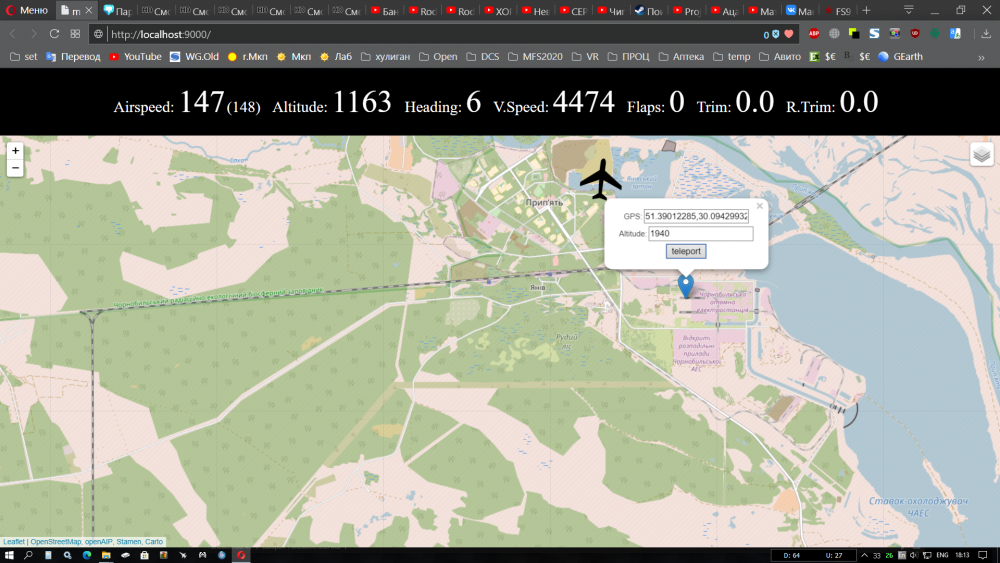Open Windows Start menu
1000x563 pixels.
click(x=9, y=555)
